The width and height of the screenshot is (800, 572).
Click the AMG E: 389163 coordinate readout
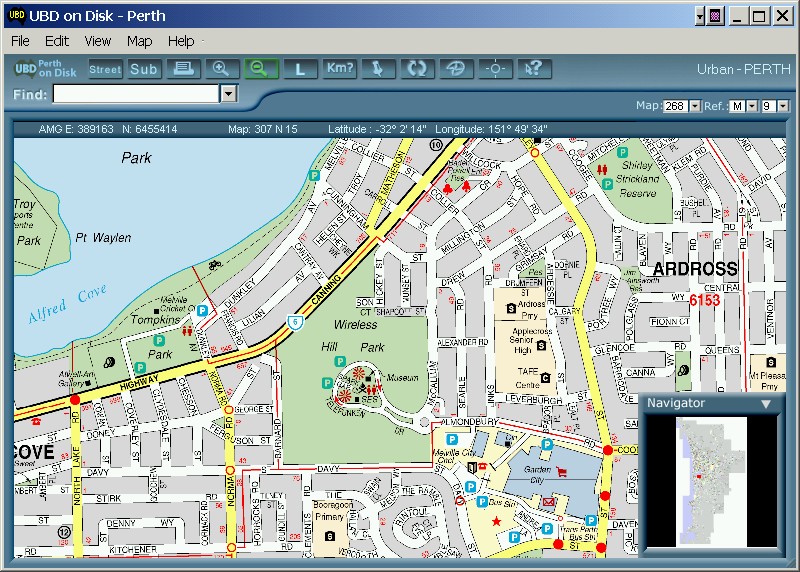point(76,129)
